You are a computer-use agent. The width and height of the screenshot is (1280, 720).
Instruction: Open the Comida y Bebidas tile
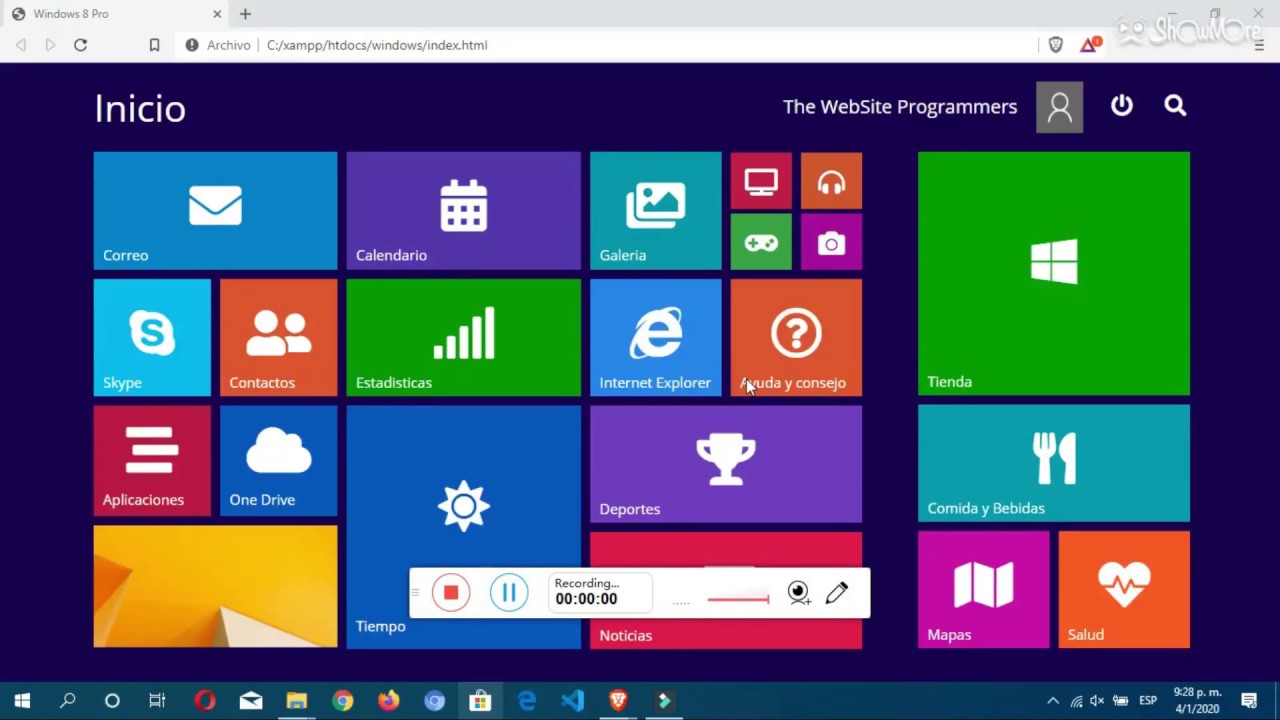pos(1054,463)
